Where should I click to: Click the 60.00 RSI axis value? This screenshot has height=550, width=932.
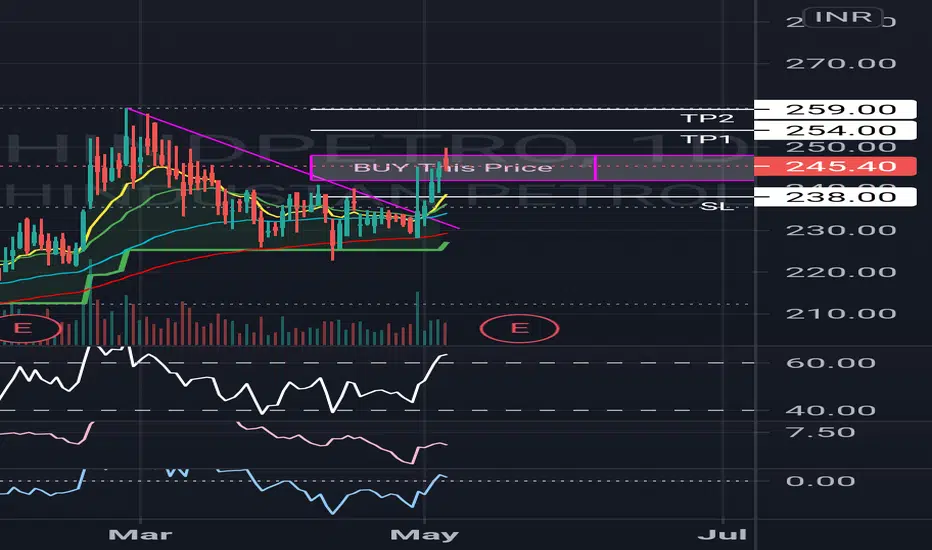tap(830, 363)
